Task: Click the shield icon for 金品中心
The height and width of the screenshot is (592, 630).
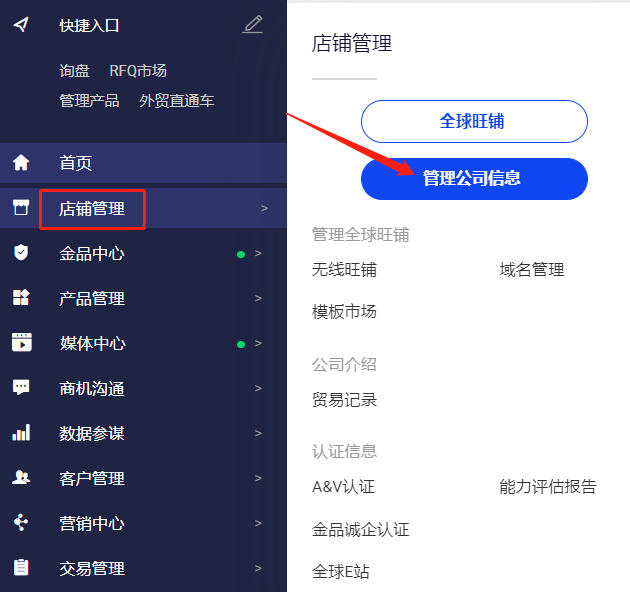Action: point(21,253)
